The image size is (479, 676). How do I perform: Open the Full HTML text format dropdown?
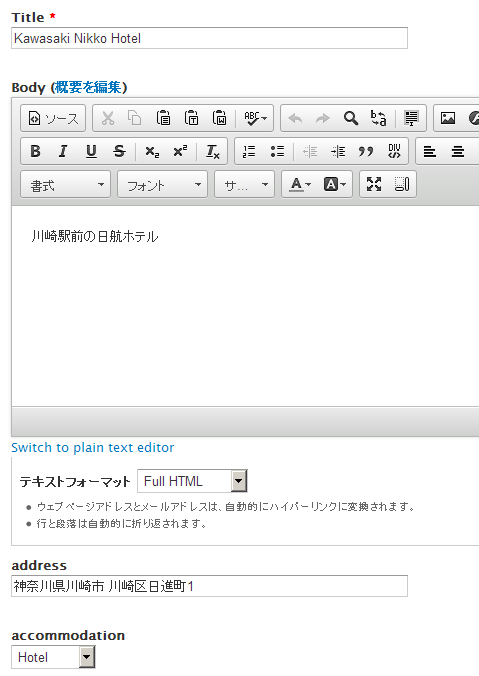192,481
